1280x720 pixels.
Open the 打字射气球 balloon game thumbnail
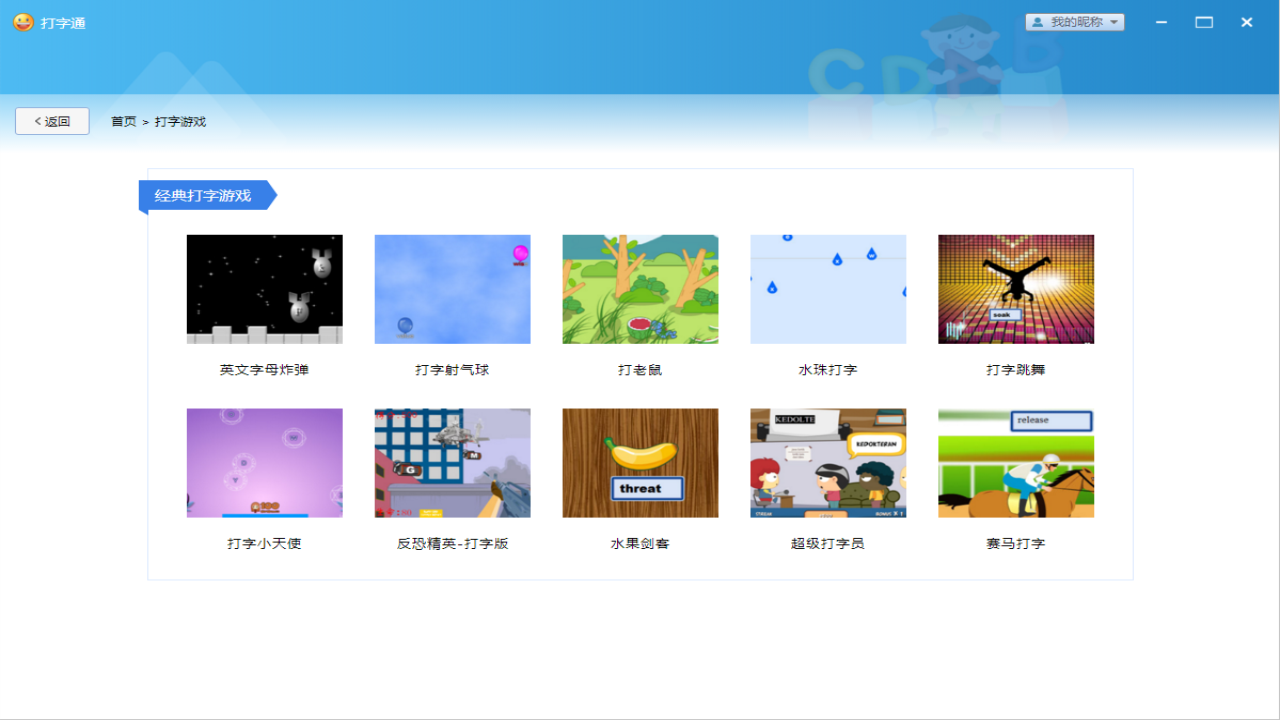pos(452,289)
